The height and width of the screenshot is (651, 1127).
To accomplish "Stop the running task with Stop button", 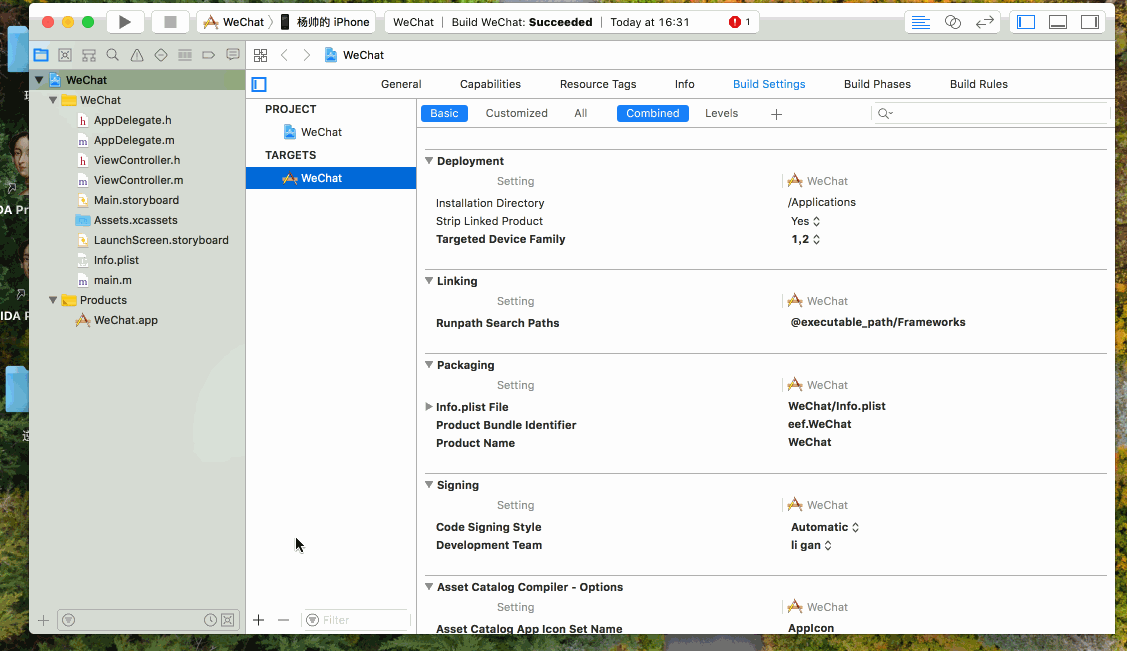I will pyautogui.click(x=170, y=22).
